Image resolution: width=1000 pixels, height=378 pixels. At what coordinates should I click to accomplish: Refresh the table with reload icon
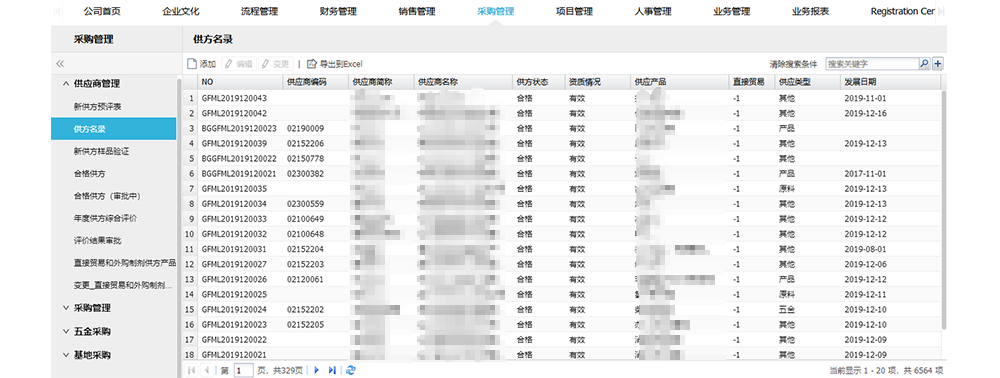[x=350, y=370]
